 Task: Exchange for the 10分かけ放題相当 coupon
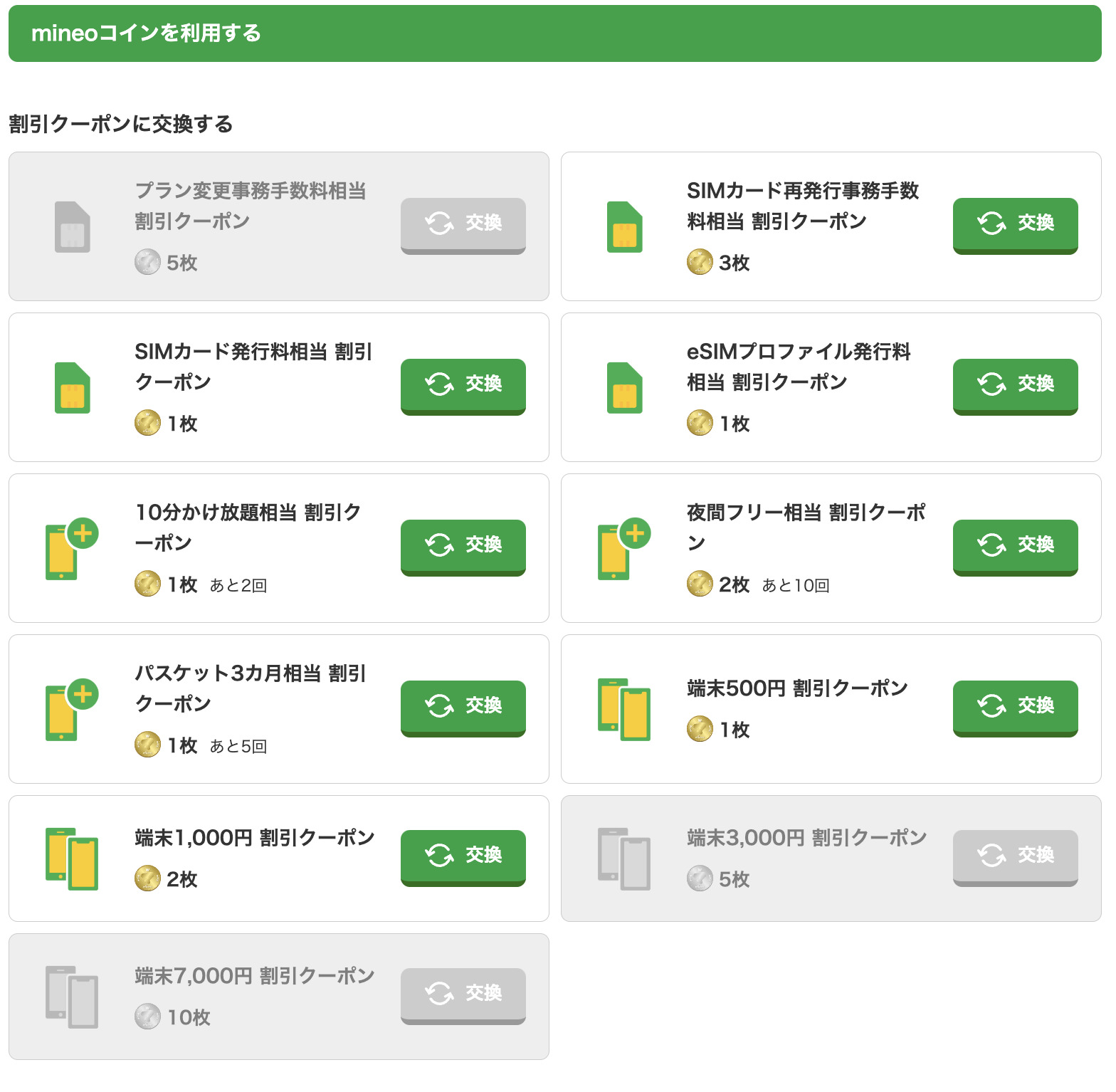click(463, 546)
